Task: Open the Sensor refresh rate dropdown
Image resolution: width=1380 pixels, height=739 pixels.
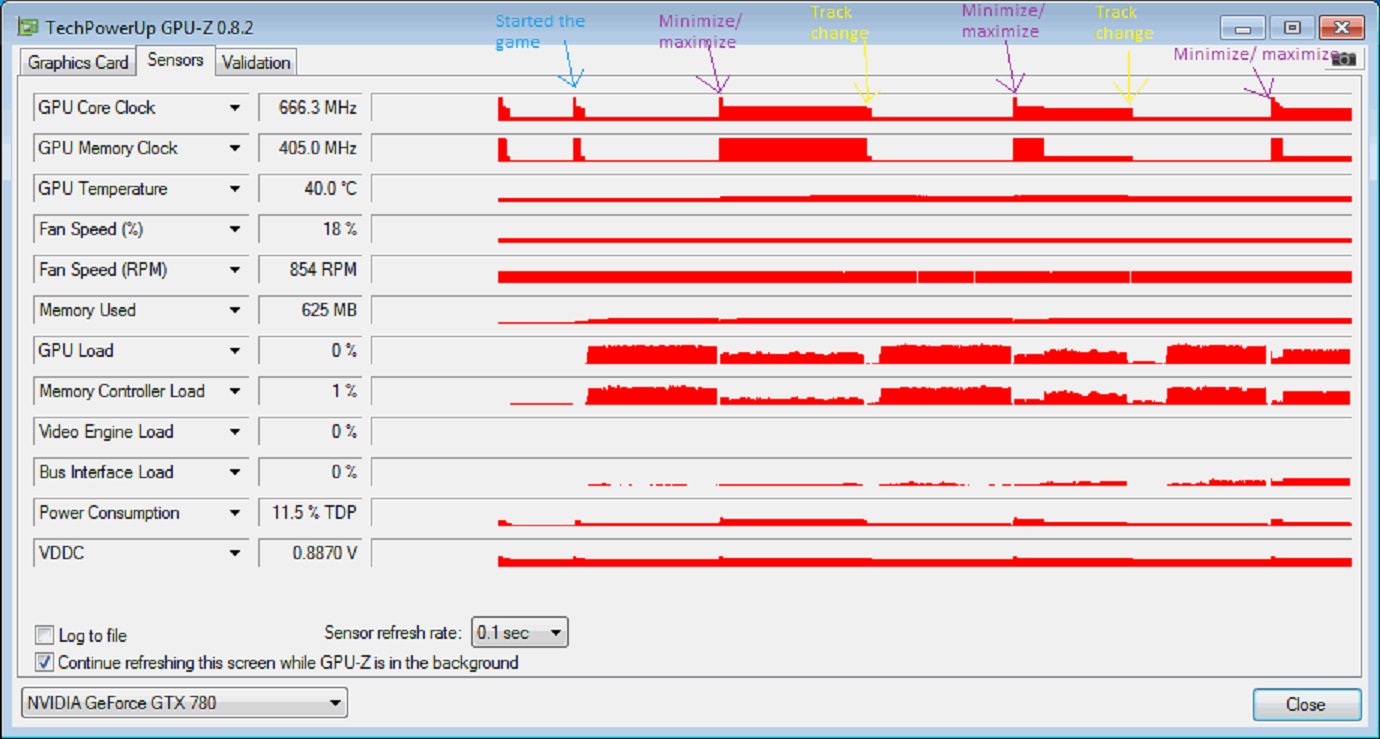Action: pos(520,633)
